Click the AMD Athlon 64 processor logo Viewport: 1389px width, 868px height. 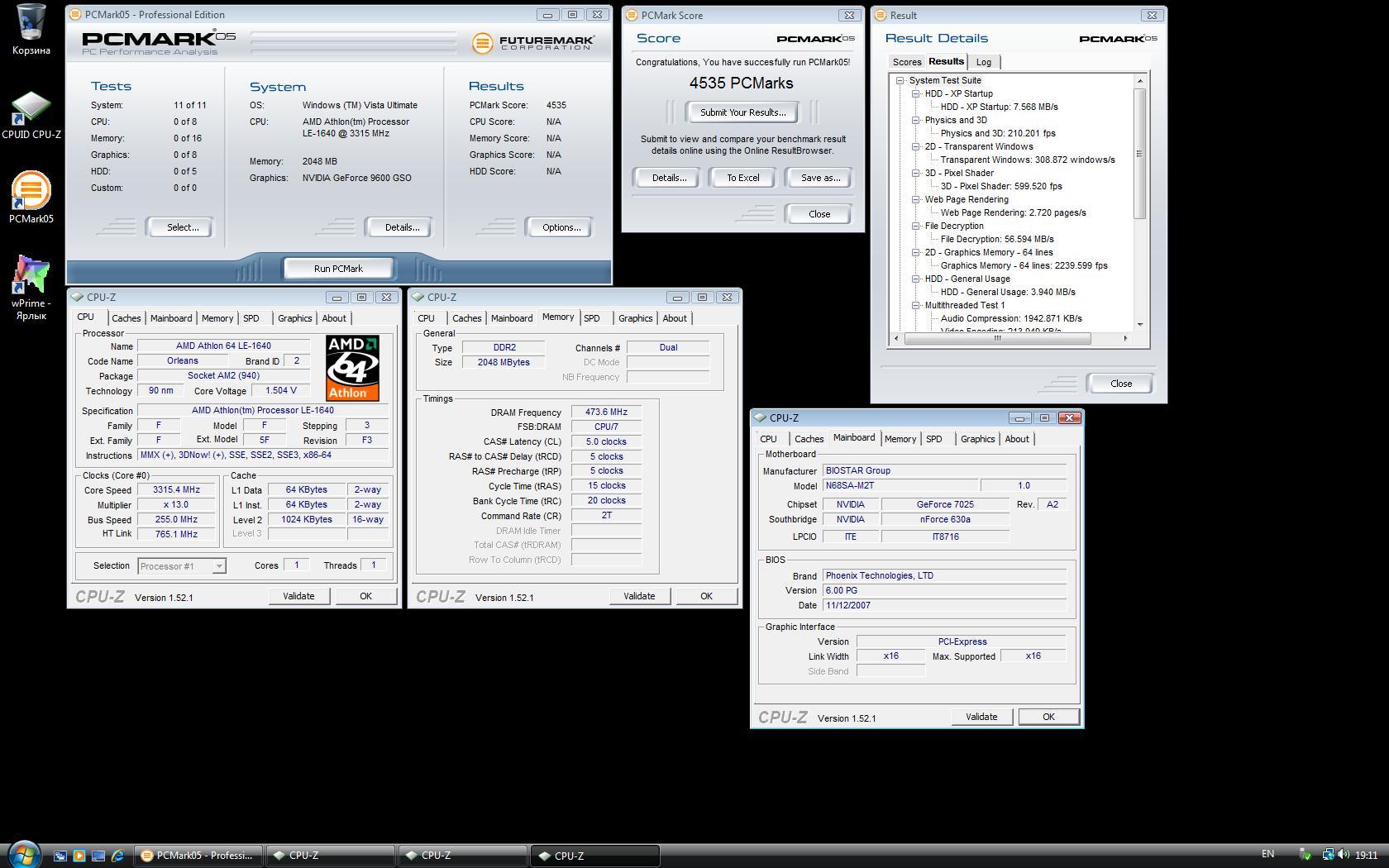point(352,368)
